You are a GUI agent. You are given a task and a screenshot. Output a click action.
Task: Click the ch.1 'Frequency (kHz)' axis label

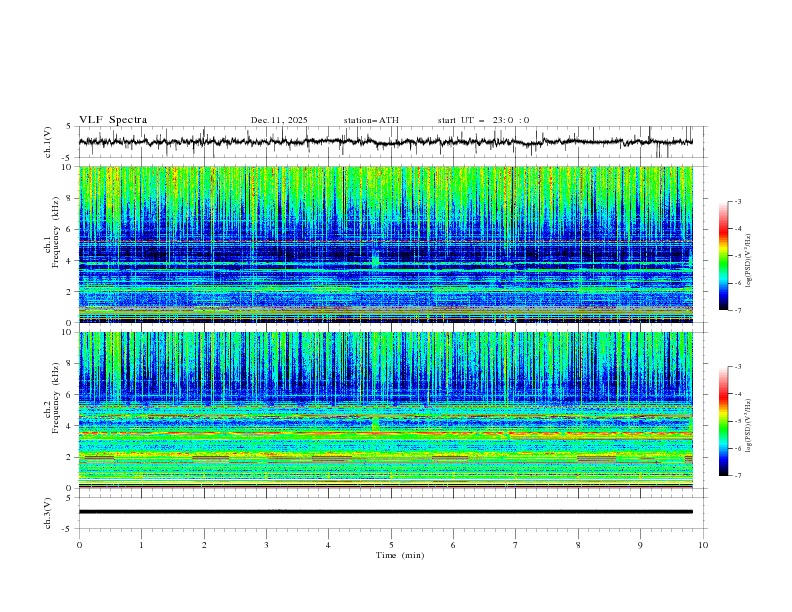click(x=56, y=233)
